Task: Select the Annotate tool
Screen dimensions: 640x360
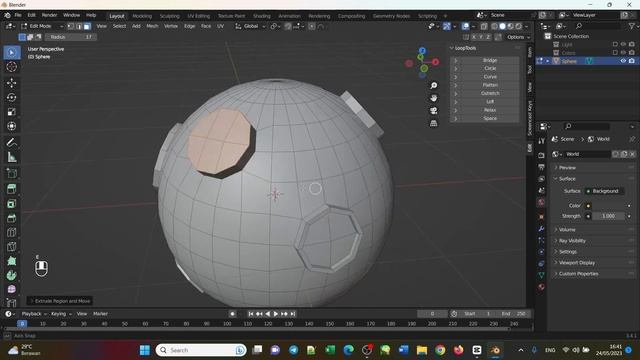Action: pyautogui.click(x=12, y=142)
